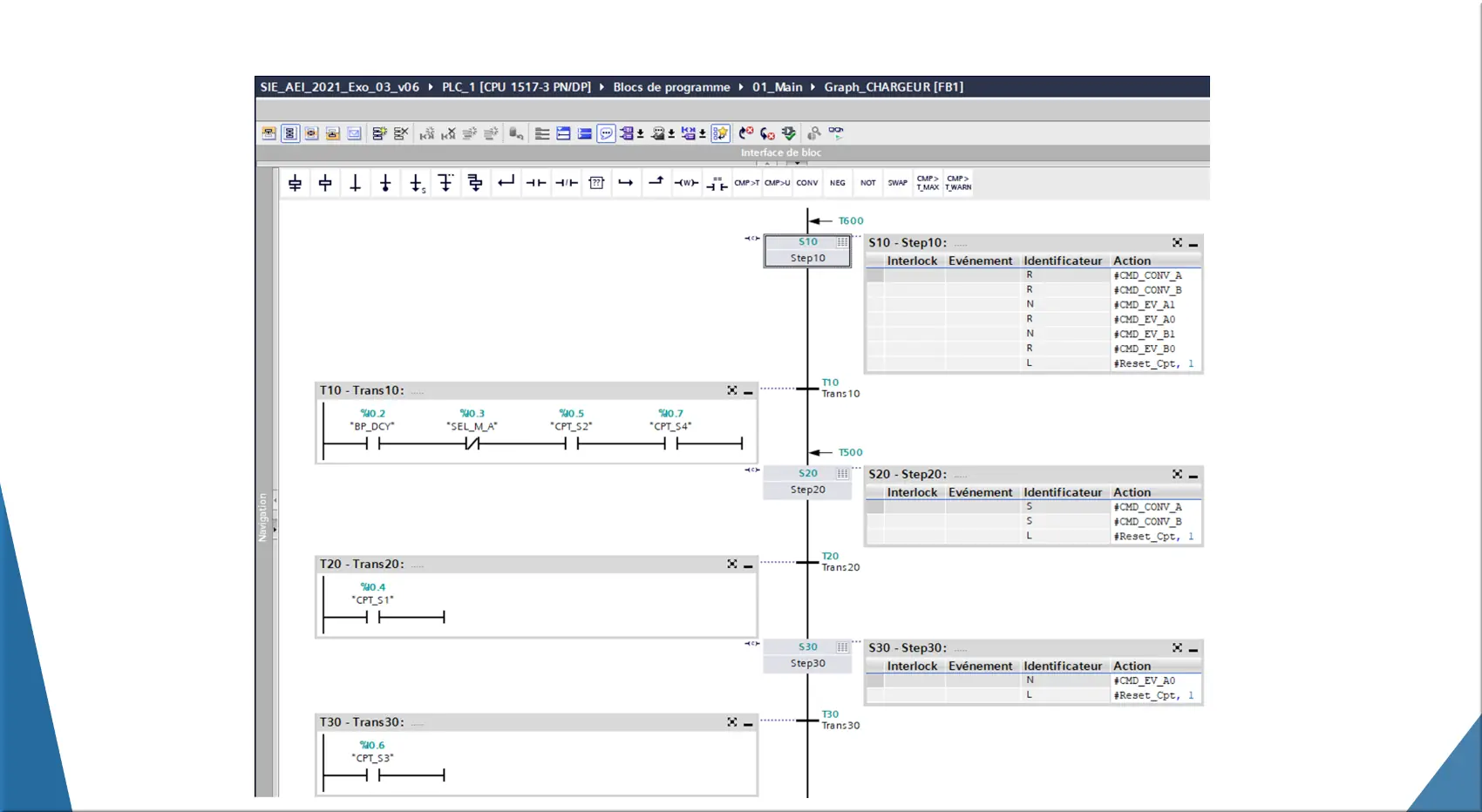Insert a normally open contact

coord(536,183)
